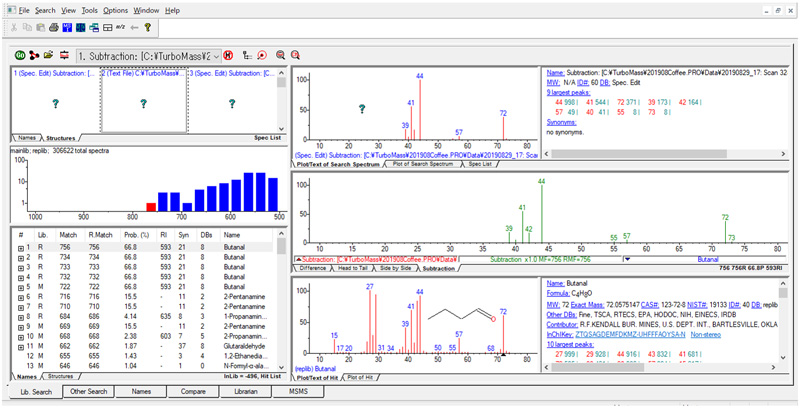The width and height of the screenshot is (800, 410).
Task: Expand hit row 10 2-Propanamin match 668
Action: 21,337
